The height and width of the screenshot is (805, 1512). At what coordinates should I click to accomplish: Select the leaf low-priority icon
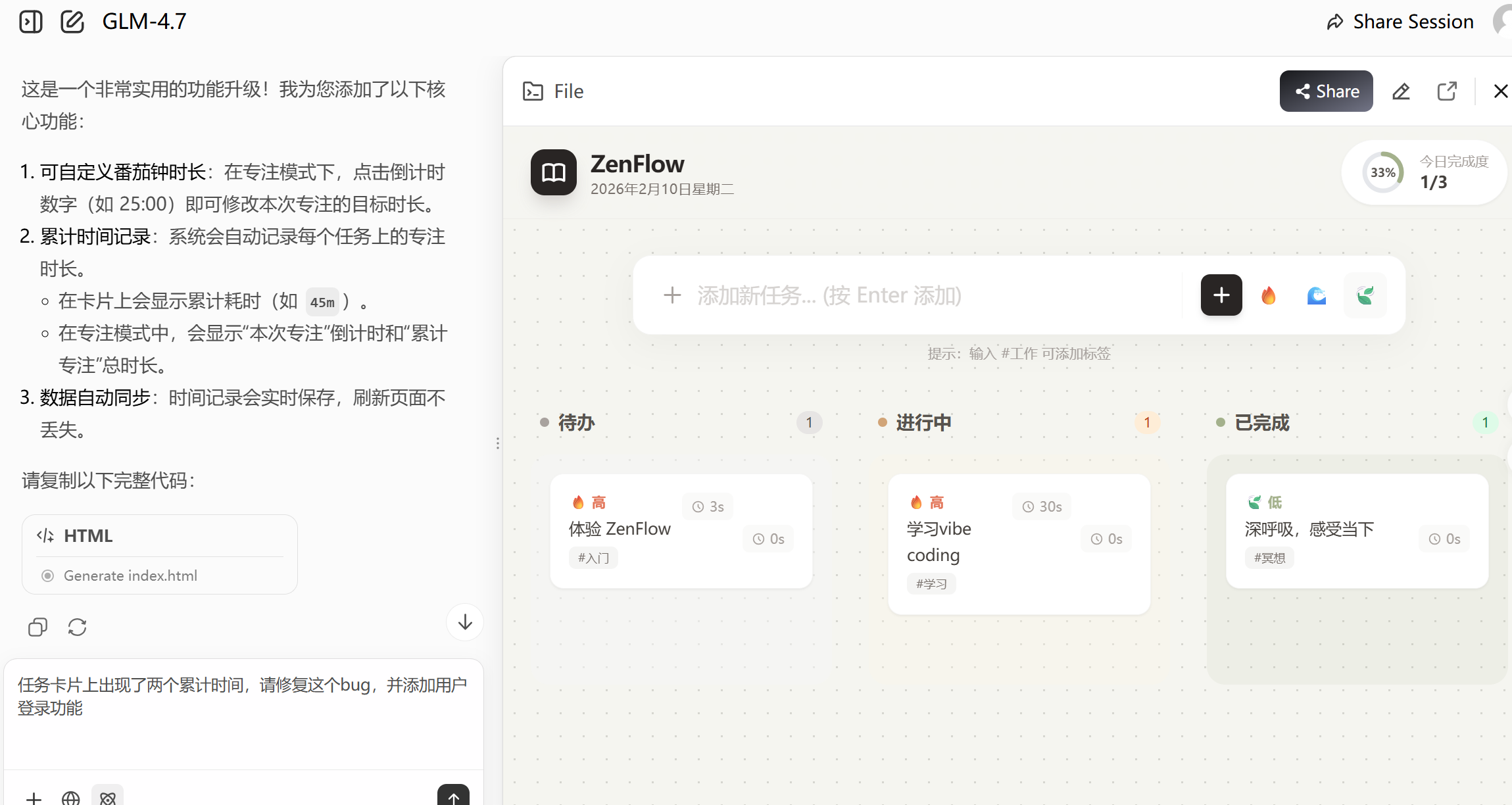point(1366,295)
